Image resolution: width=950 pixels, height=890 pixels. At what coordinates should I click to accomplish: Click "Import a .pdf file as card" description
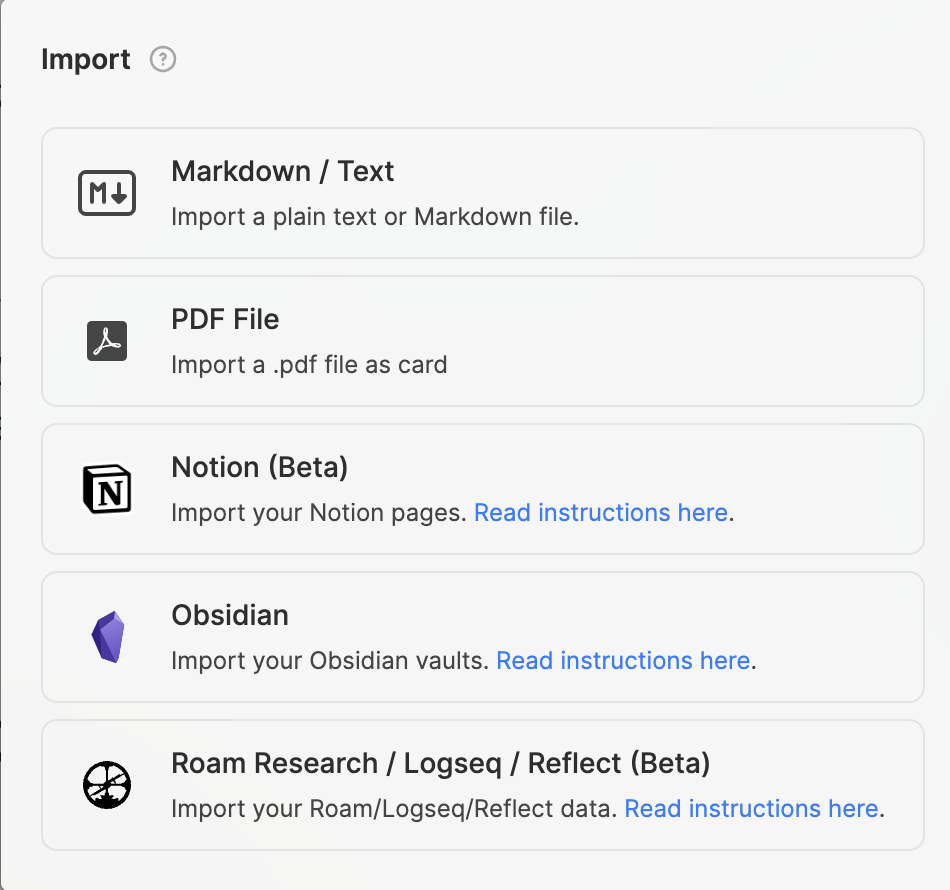pyautogui.click(x=309, y=365)
